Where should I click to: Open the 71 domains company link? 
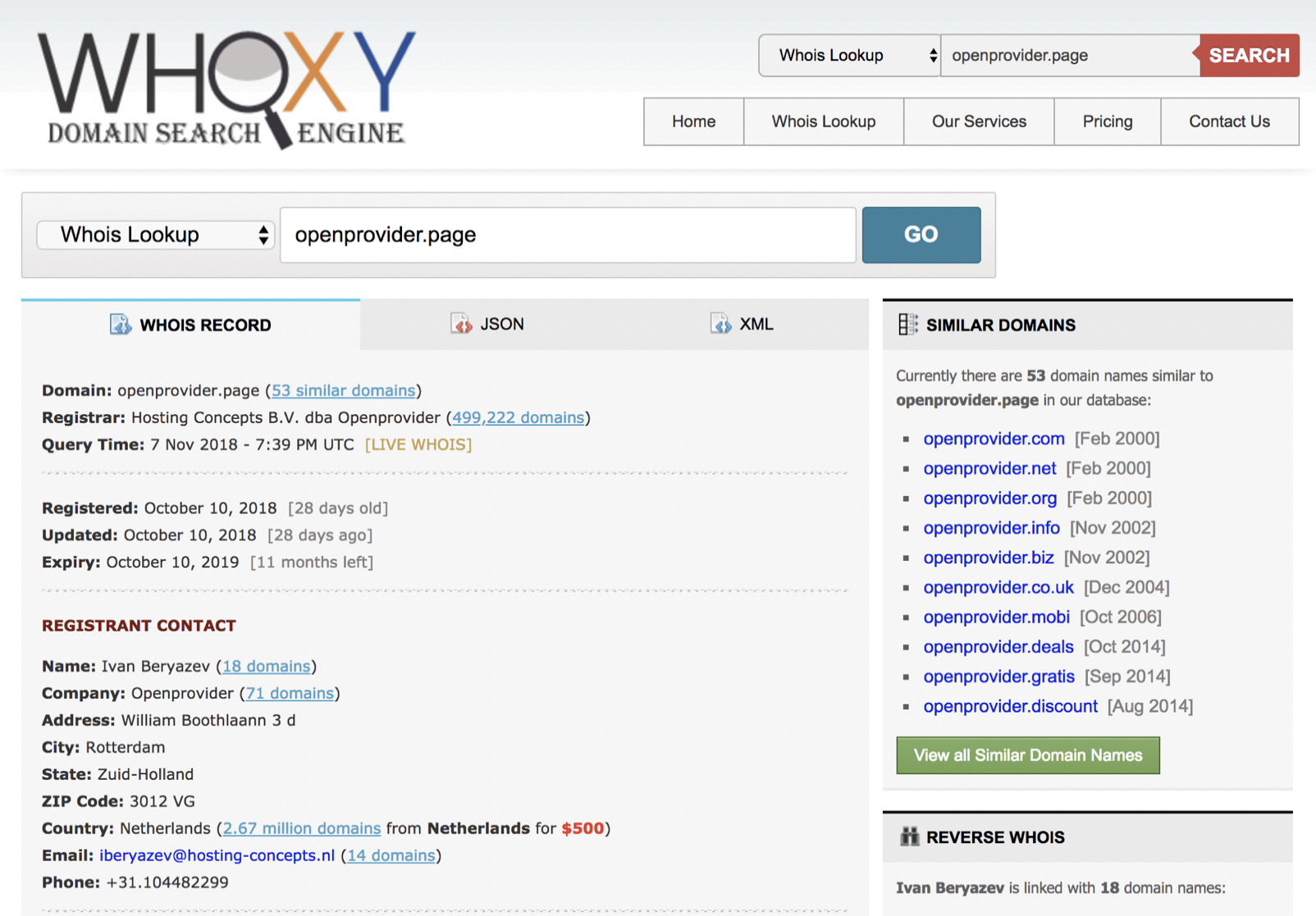290,693
